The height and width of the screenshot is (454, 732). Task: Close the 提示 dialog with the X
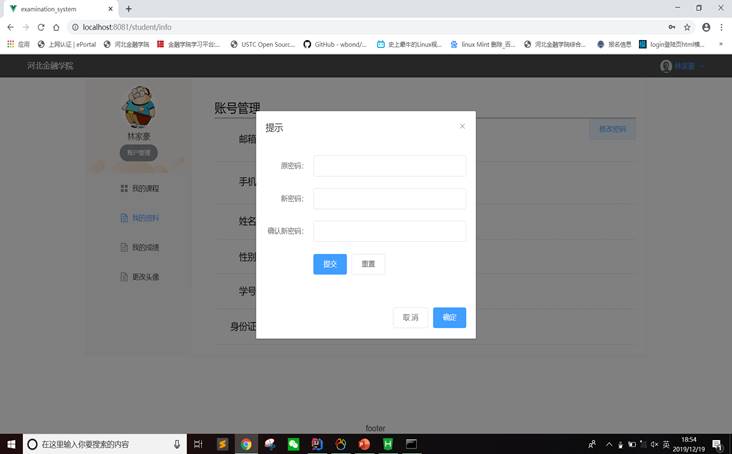coord(462,126)
